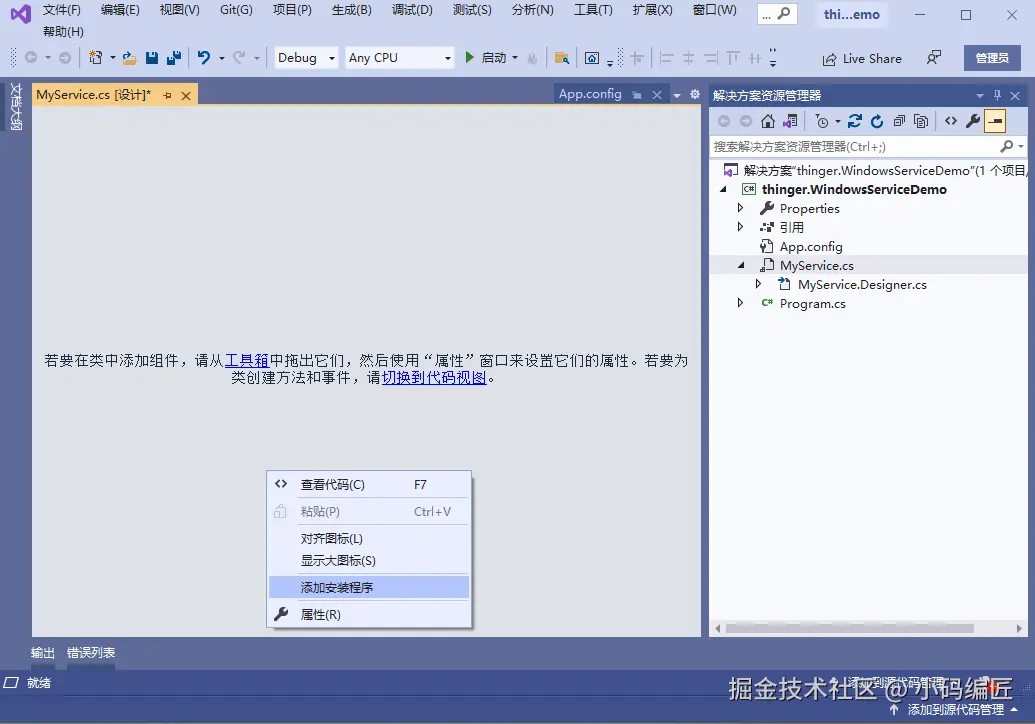Select 对齐图标(L) in context menu
The height and width of the screenshot is (724, 1035).
pos(370,539)
